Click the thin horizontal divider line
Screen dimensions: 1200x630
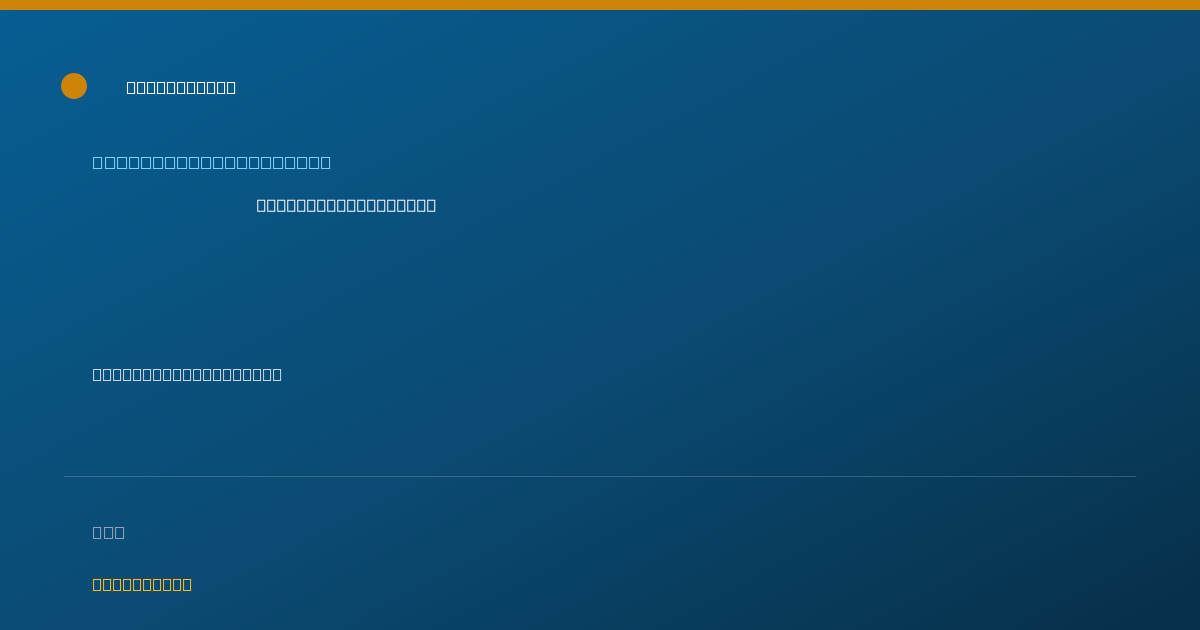tap(600, 476)
